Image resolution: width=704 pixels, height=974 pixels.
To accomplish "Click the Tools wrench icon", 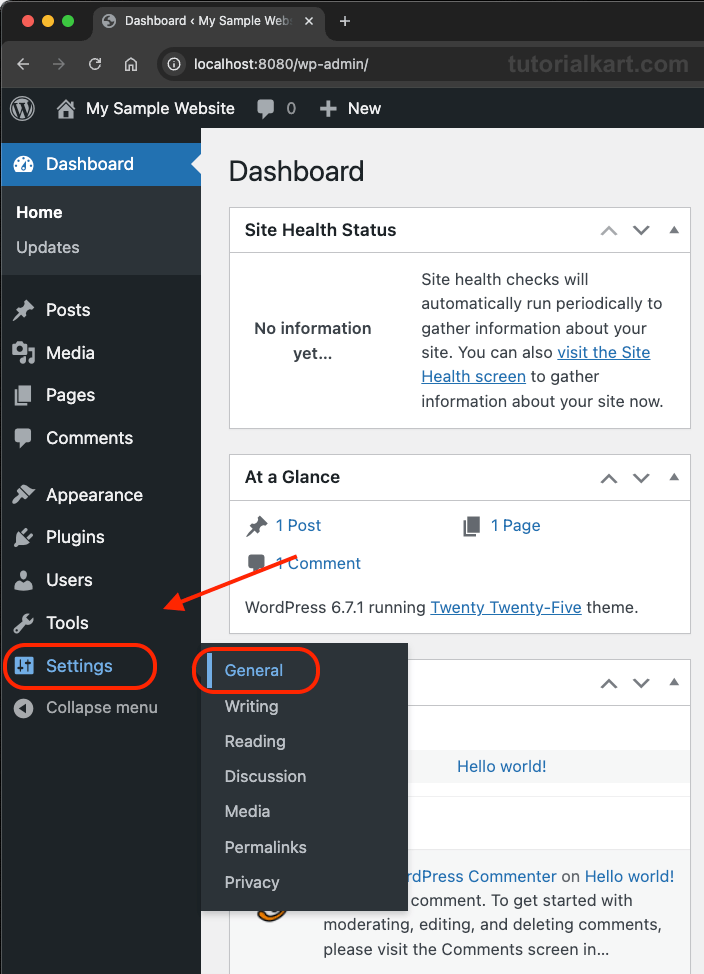I will [24, 623].
